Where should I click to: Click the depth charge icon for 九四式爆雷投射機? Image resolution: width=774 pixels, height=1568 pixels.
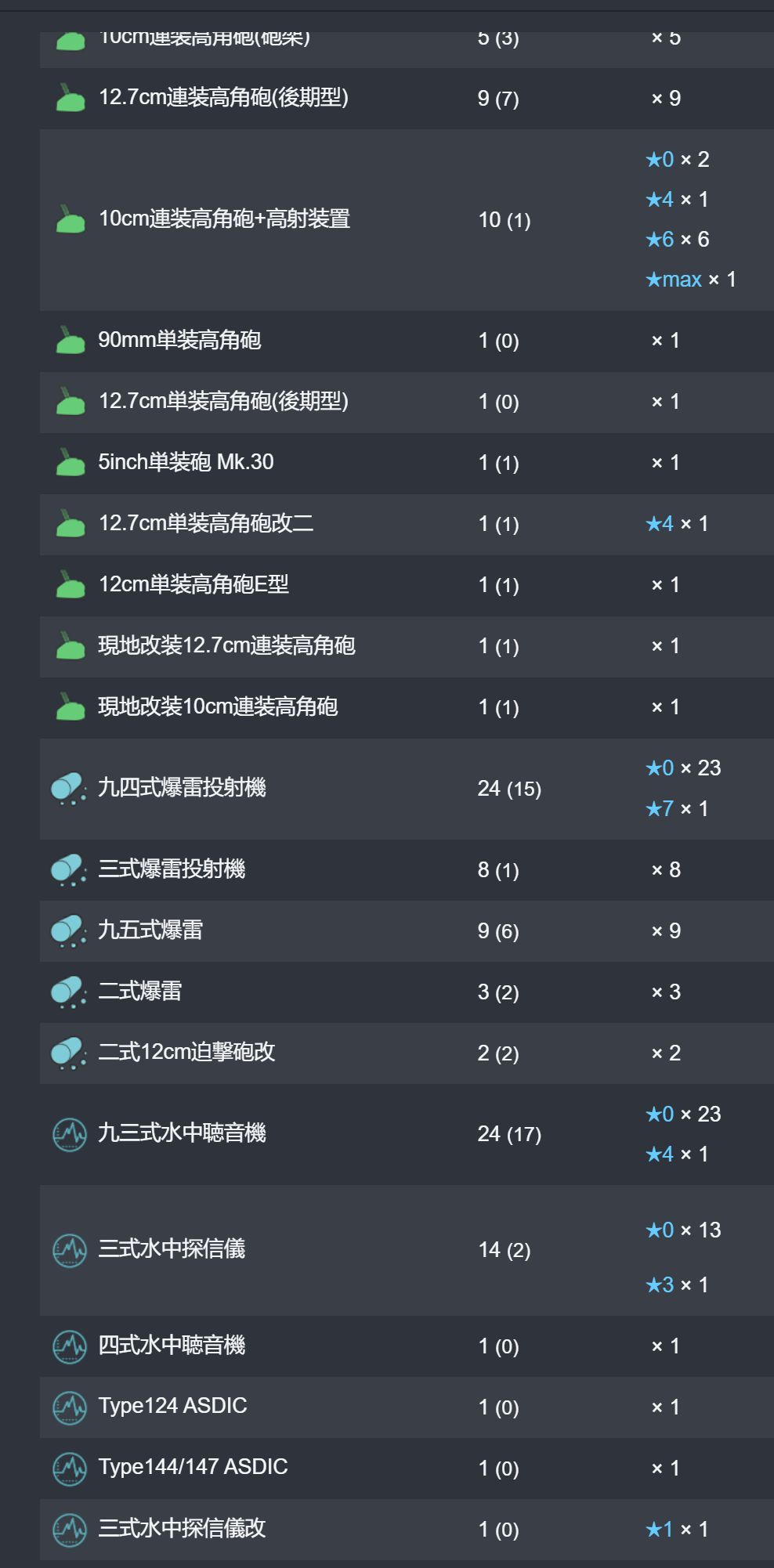pyautogui.click(x=69, y=789)
